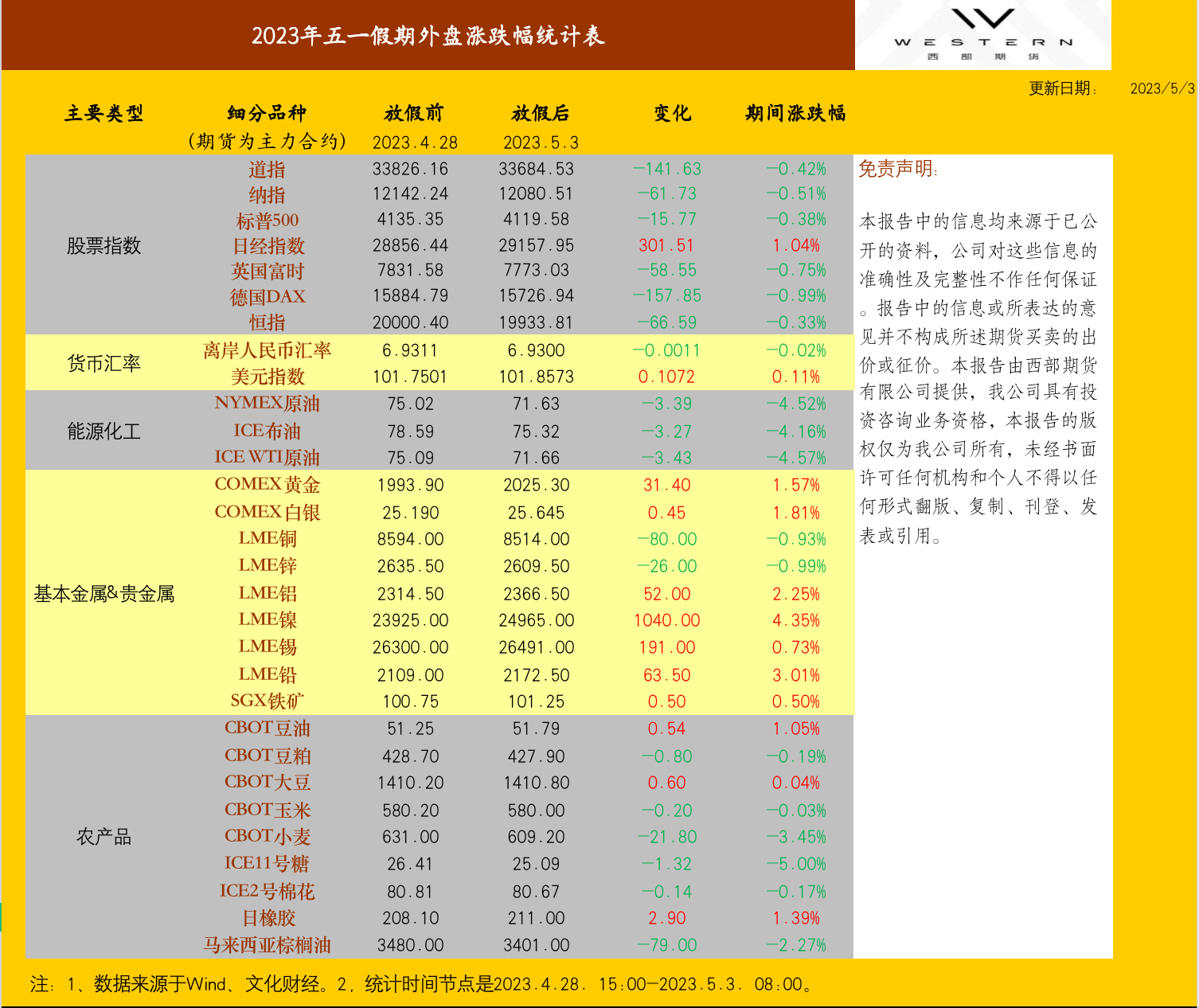The width and height of the screenshot is (1199, 1008).
Task: Click the 道指 row label
Action: click(x=267, y=169)
